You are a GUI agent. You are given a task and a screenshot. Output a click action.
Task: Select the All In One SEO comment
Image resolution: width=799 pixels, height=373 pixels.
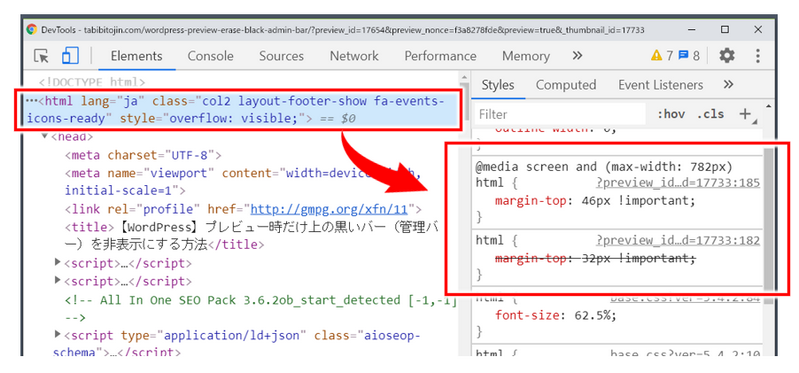pyautogui.click(x=260, y=308)
